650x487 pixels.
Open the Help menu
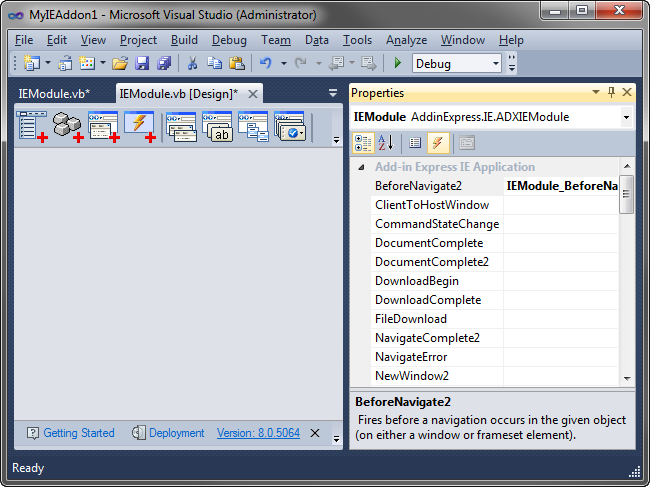511,40
